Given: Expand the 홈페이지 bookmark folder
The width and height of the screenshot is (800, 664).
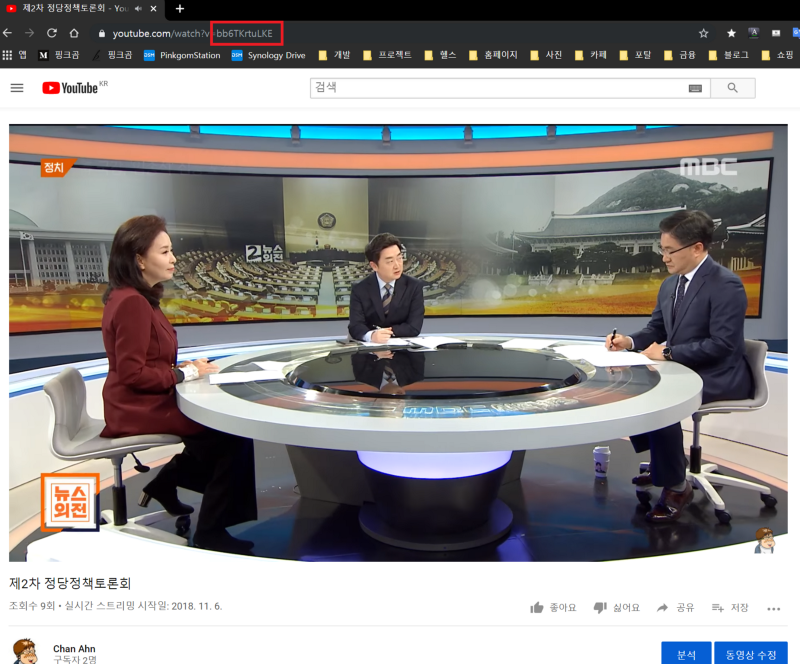Looking at the screenshot, I should coord(493,55).
